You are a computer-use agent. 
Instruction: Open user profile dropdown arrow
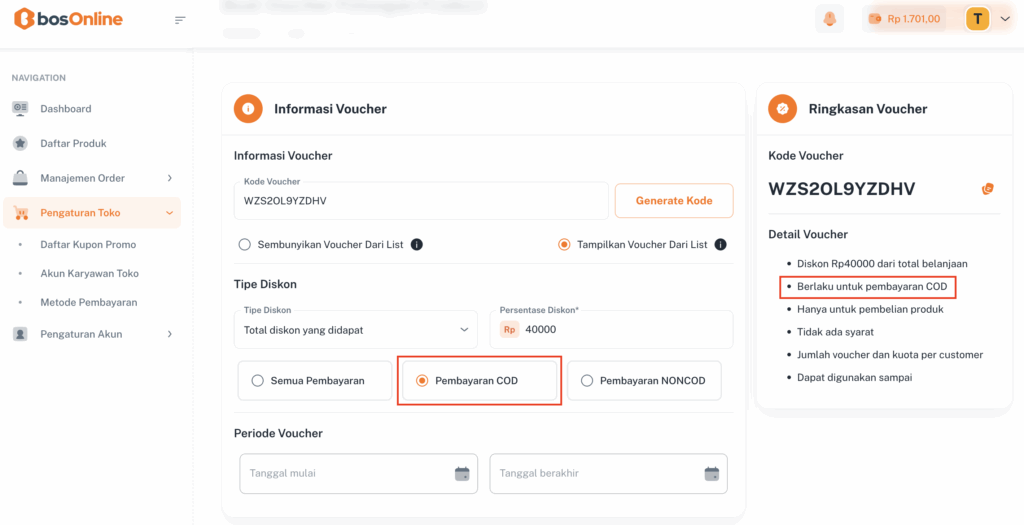[1005, 19]
